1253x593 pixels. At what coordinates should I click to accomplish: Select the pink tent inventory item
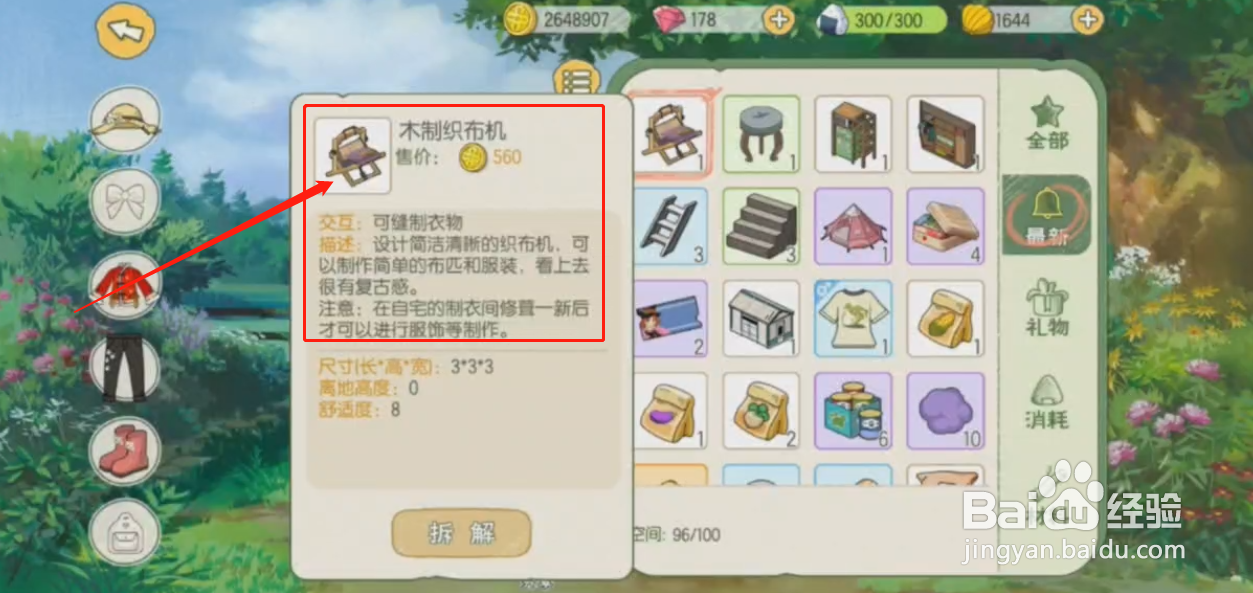pos(853,226)
